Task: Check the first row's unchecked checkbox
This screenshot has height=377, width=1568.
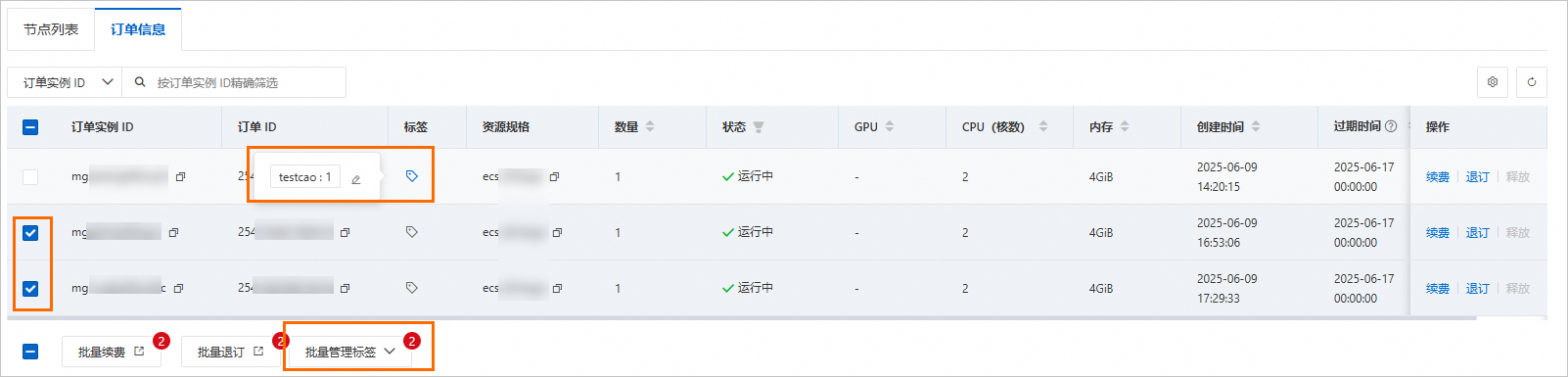Action: tap(30, 177)
